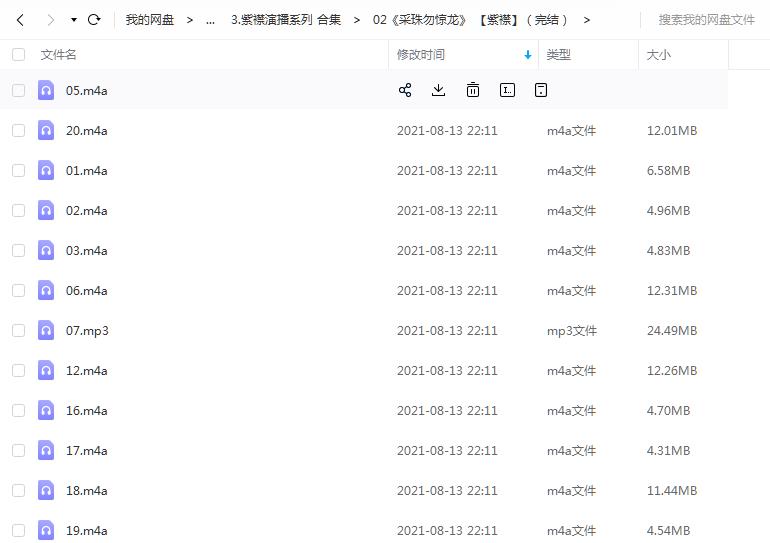The image size is (770, 543).
Task: Open the file named 07.mp3
Action: pyautogui.click(x=87, y=331)
